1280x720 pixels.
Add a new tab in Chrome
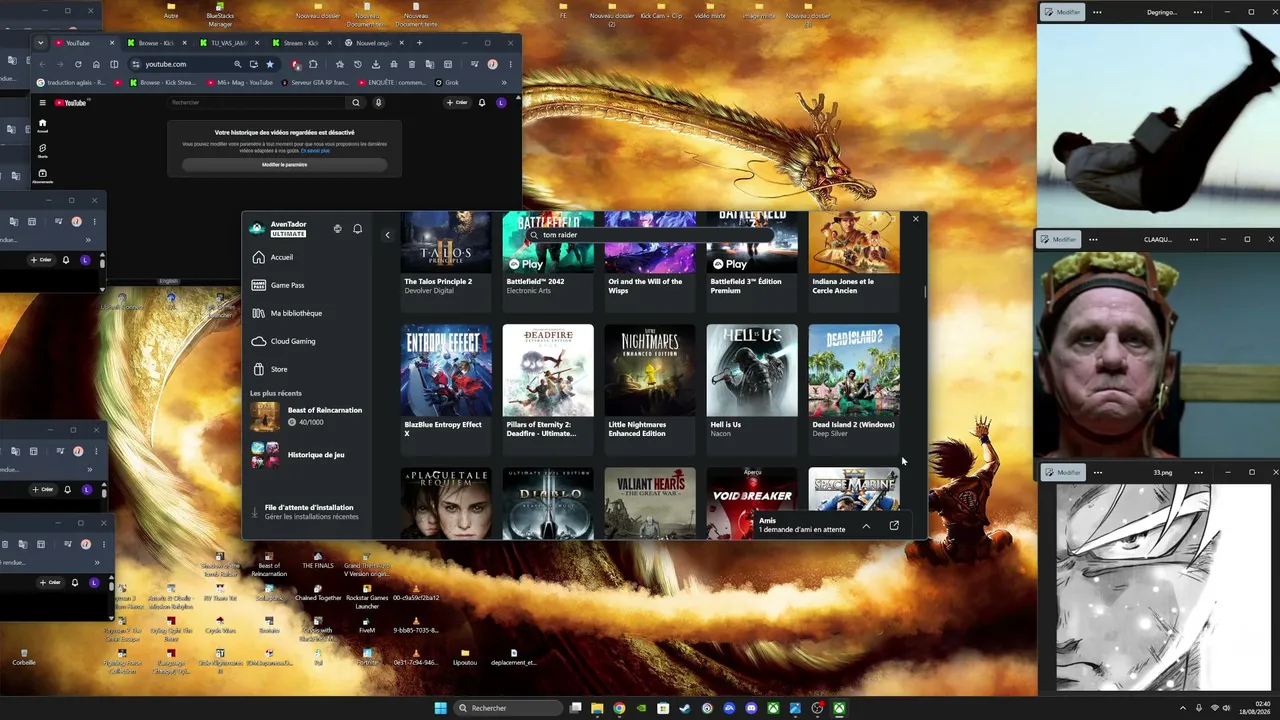(x=420, y=43)
